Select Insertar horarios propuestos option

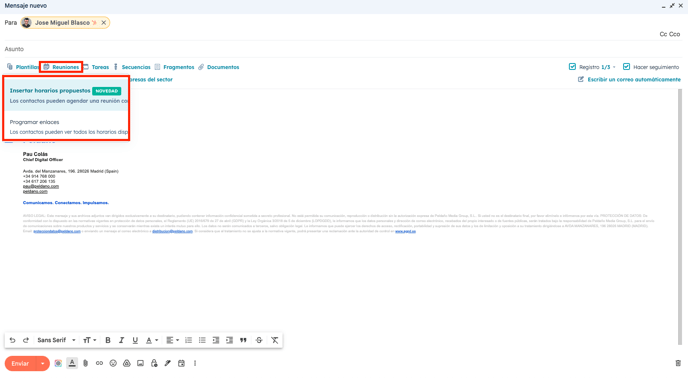(67, 95)
